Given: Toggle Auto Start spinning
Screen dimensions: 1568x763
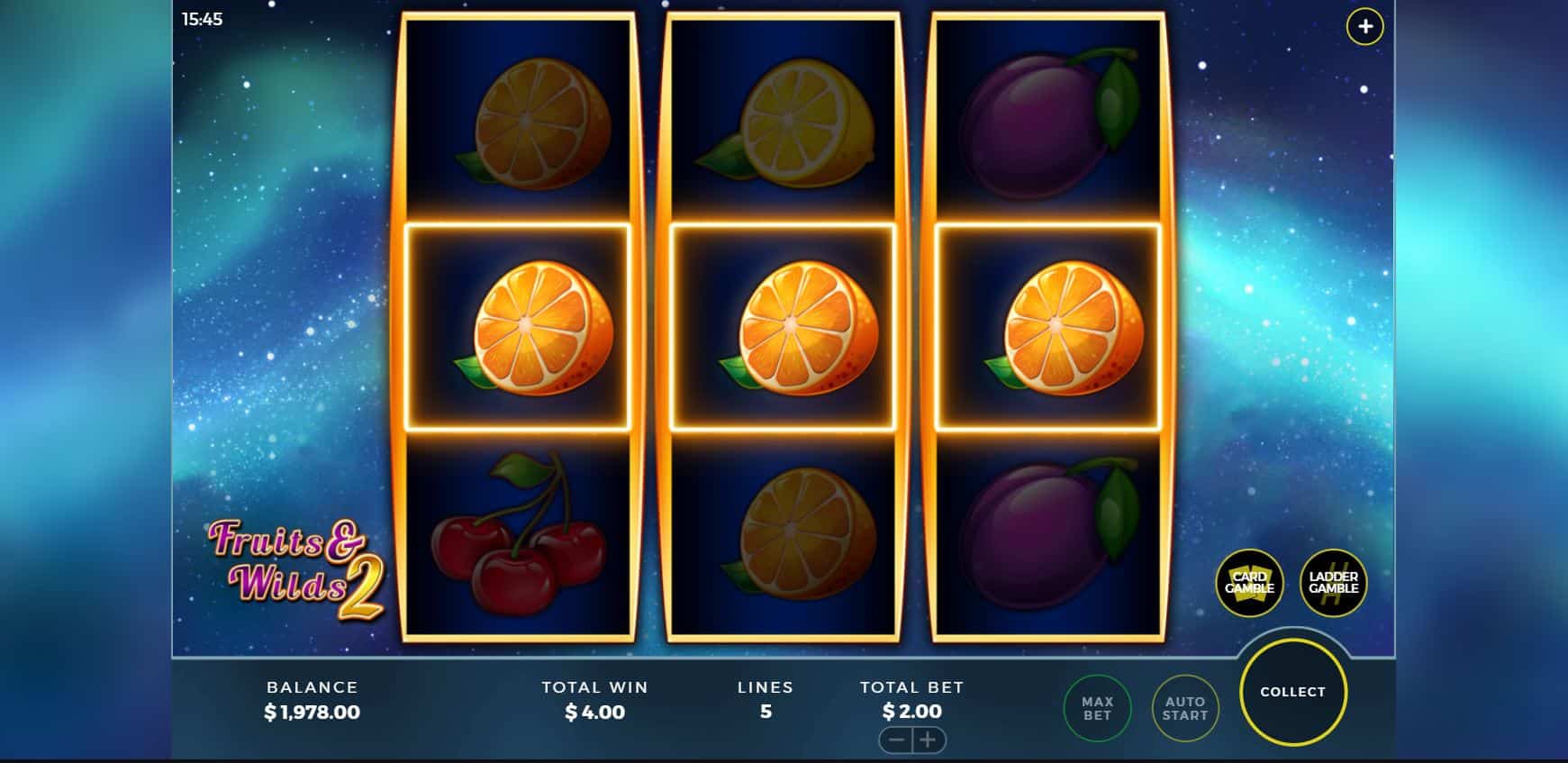Looking at the screenshot, I should point(1184,708).
